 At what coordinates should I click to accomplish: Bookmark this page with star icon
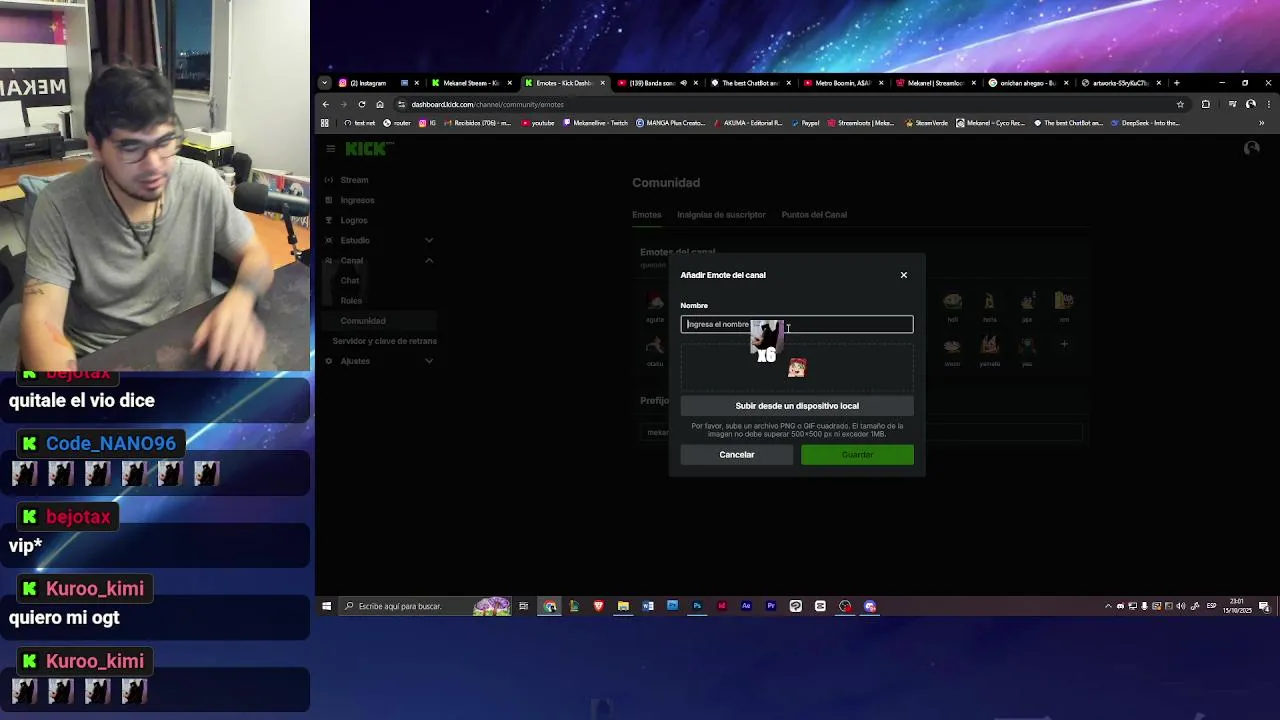1180,104
